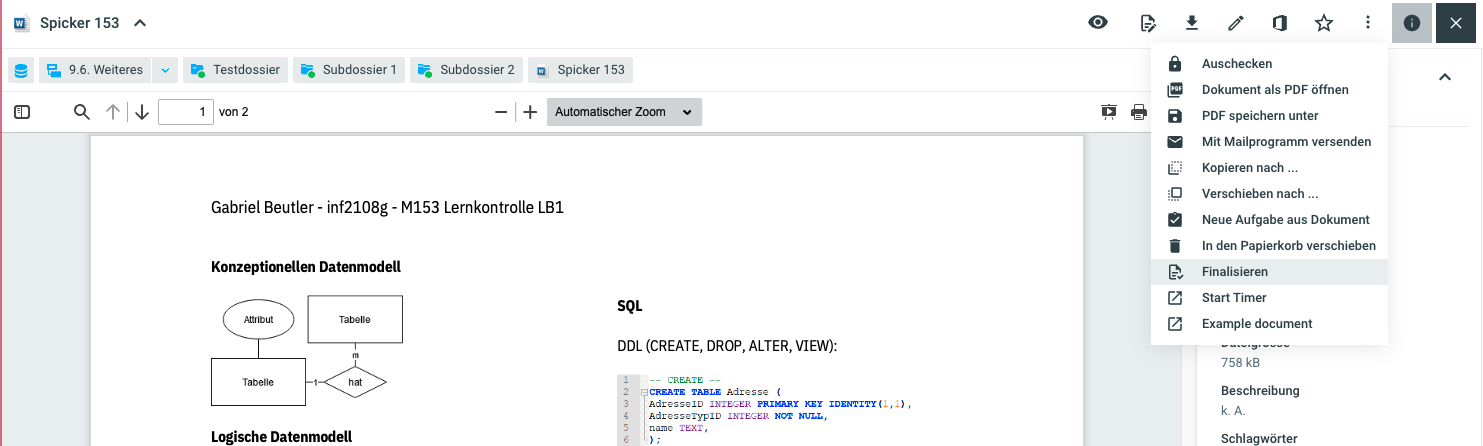Click the download icon in header
Image resolution: width=1483 pixels, height=446 pixels.
pyautogui.click(x=1192, y=23)
